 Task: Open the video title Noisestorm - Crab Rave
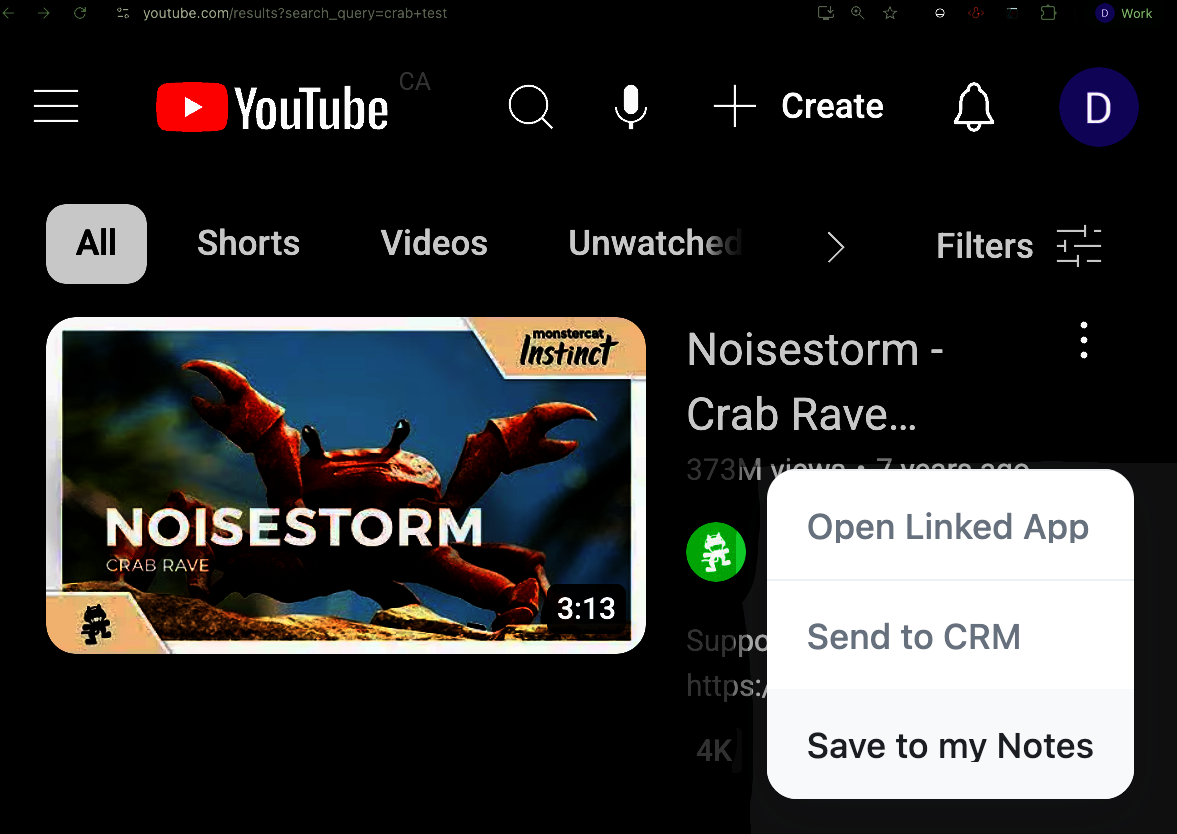click(x=814, y=382)
